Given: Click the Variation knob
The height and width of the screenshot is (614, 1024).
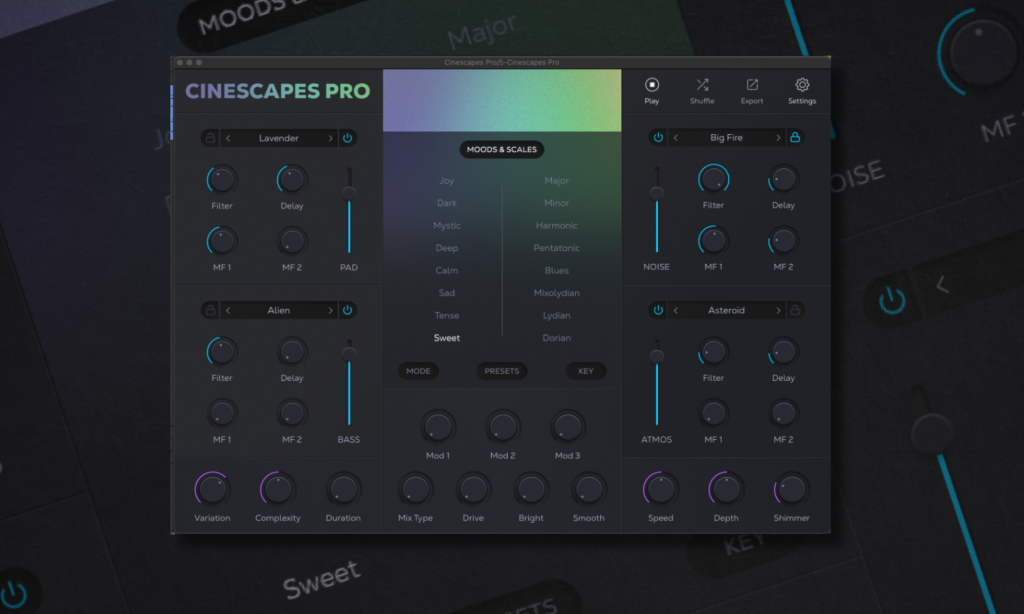Looking at the screenshot, I should [x=212, y=489].
